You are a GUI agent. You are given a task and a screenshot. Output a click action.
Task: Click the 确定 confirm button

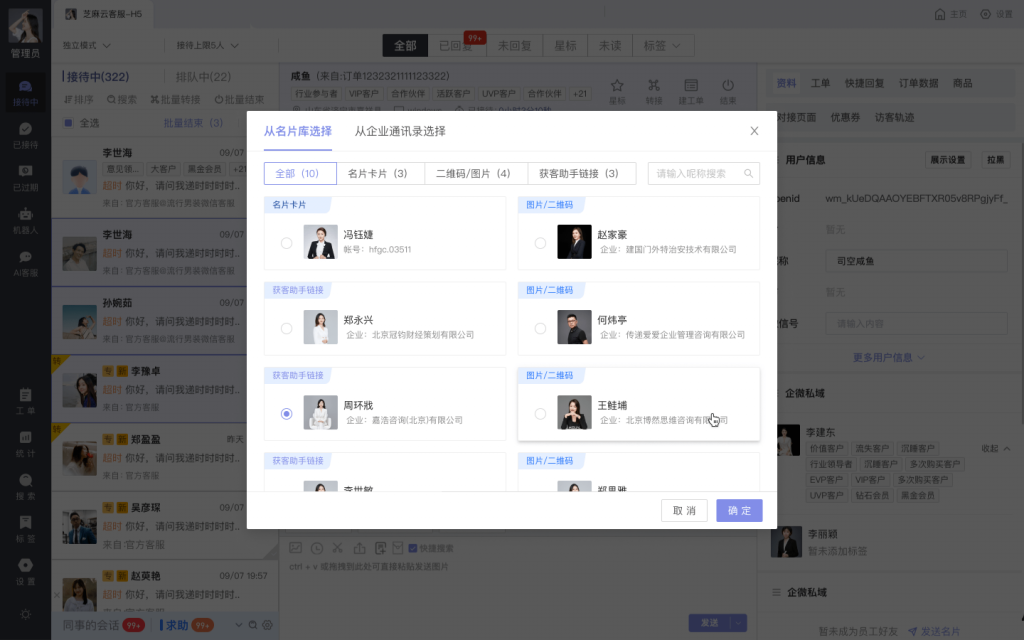click(x=739, y=510)
